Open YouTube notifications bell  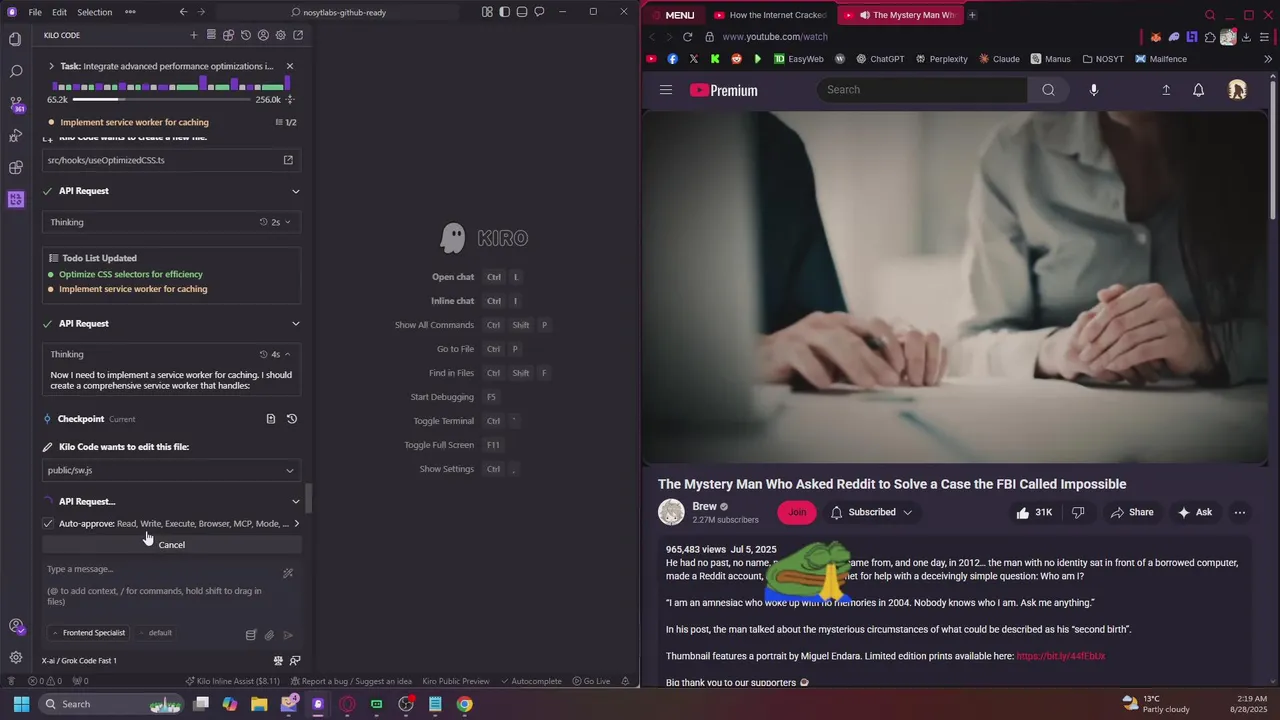point(1198,90)
